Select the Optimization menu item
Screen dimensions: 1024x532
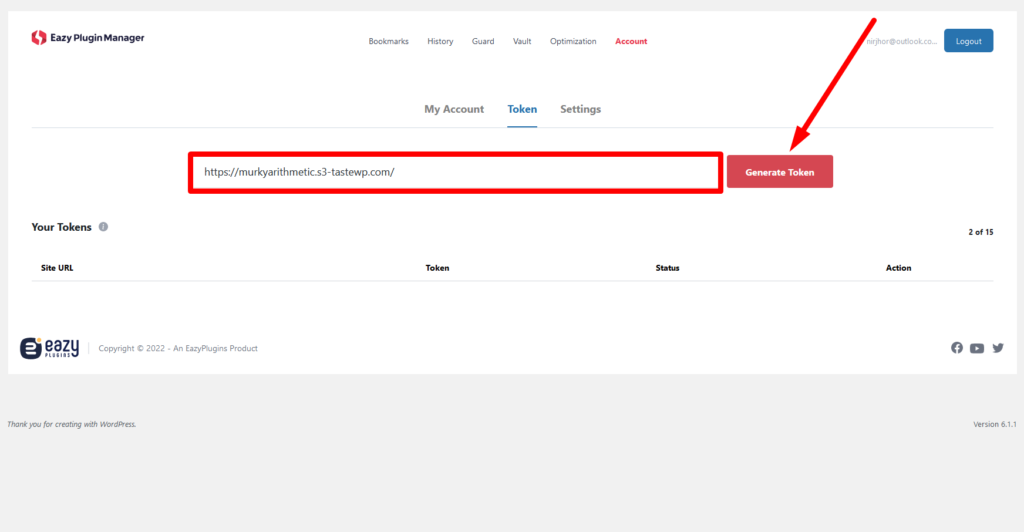[x=573, y=41]
